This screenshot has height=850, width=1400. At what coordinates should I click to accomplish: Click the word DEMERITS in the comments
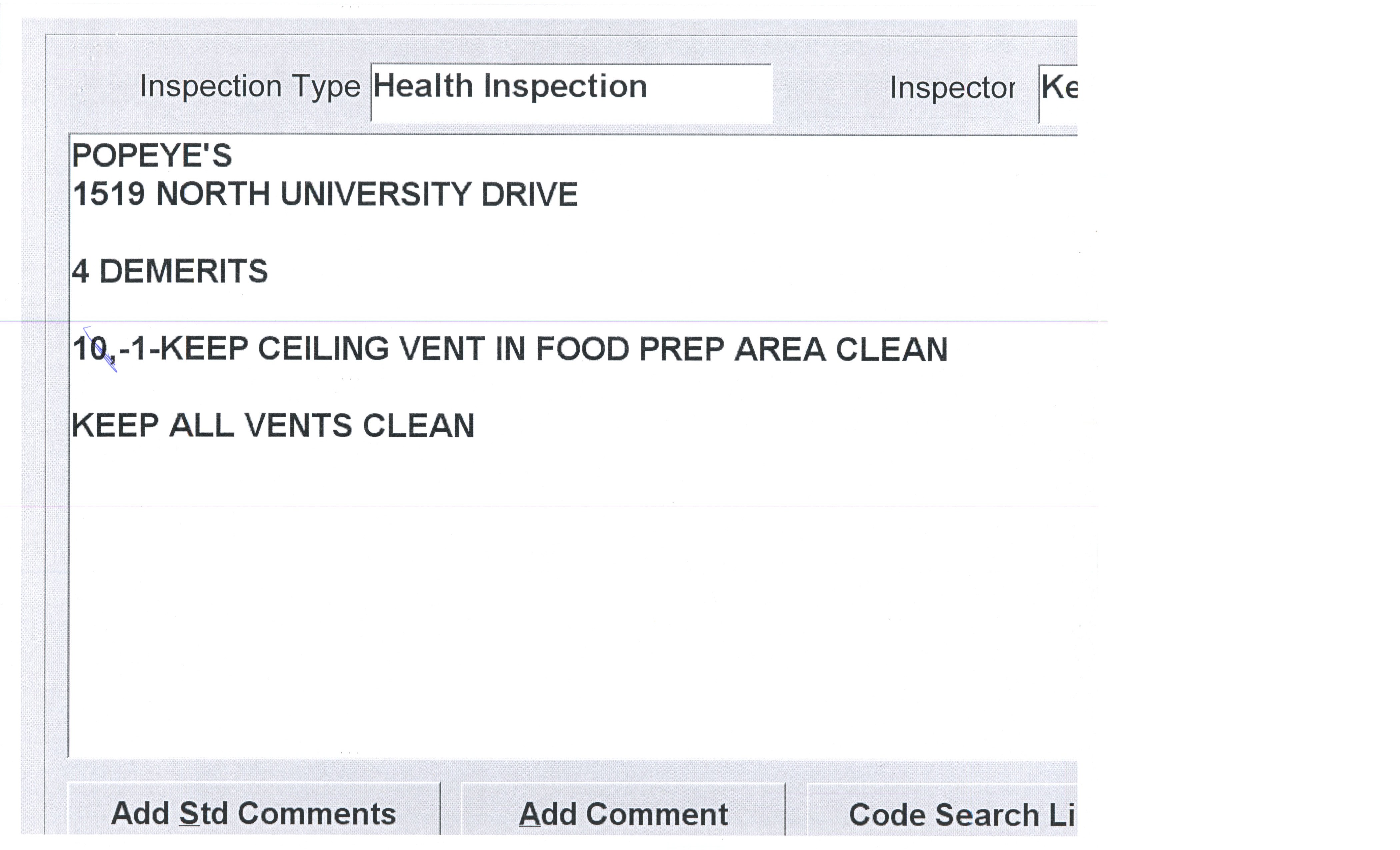click(184, 271)
